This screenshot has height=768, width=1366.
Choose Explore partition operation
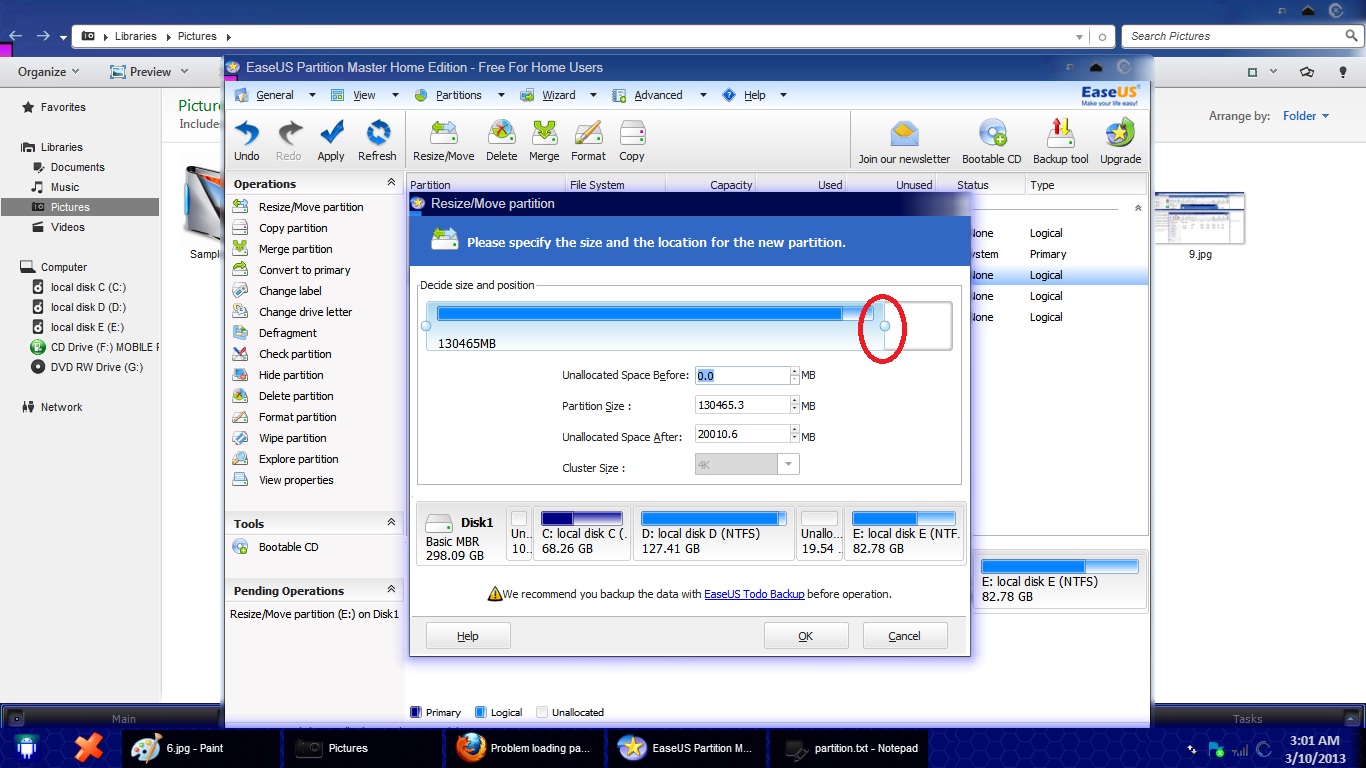tap(298, 459)
